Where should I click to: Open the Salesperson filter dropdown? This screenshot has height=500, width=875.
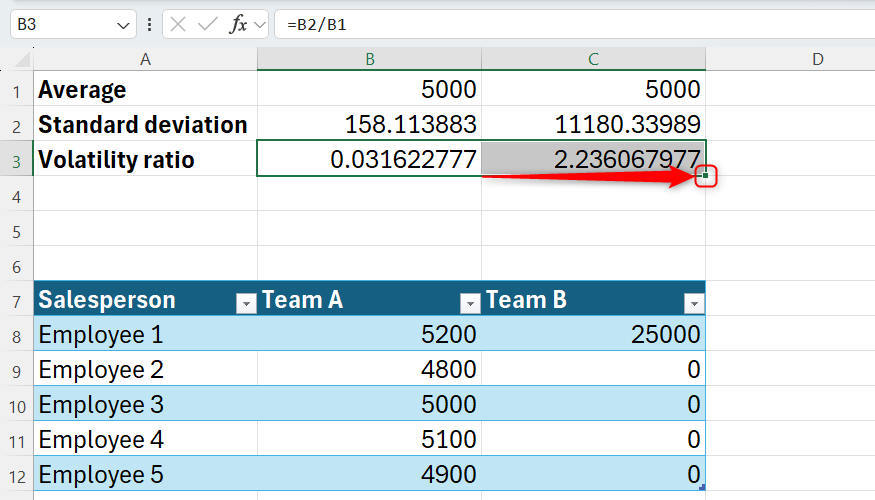[245, 304]
